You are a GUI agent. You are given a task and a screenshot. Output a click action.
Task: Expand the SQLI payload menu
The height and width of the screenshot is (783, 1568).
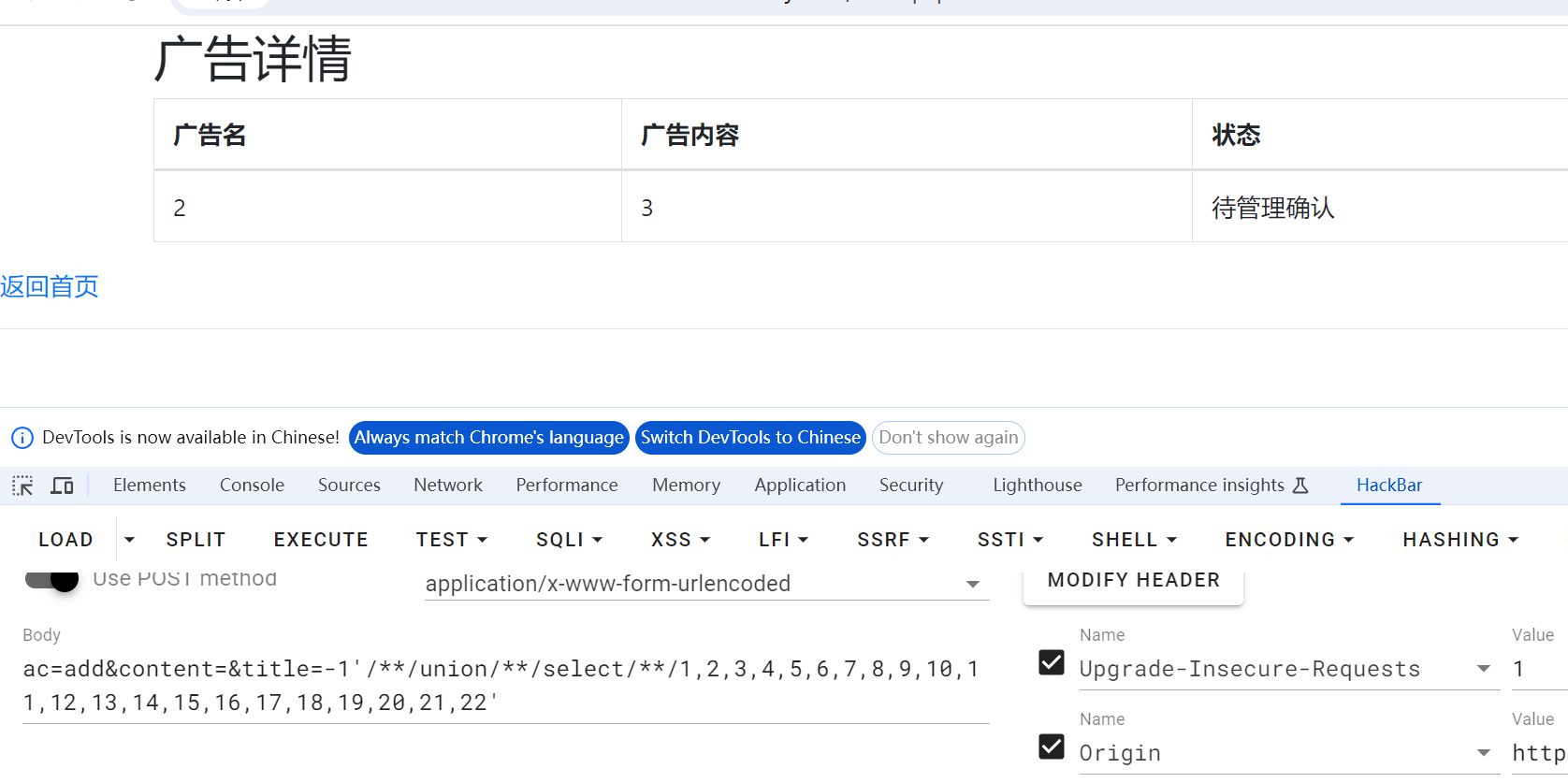point(569,540)
